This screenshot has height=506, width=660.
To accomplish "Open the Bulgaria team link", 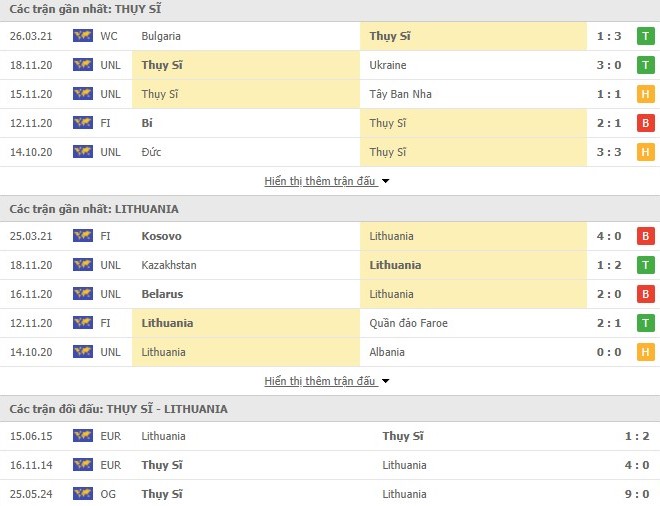I will (162, 36).
